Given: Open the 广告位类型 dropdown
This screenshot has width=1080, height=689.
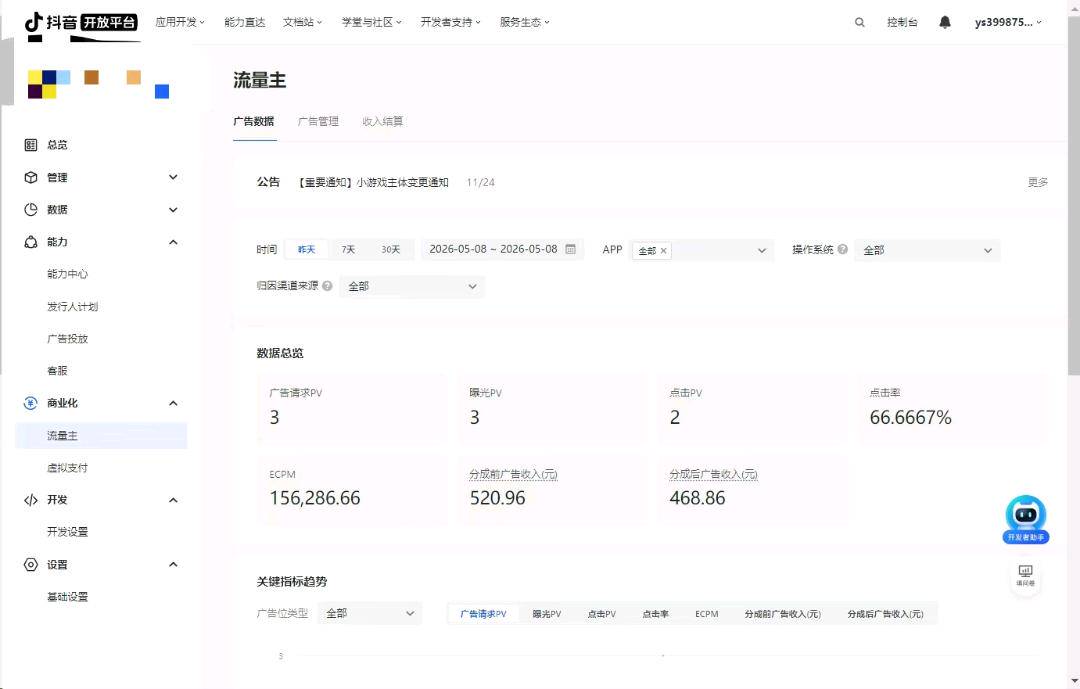Looking at the screenshot, I should [x=369, y=613].
